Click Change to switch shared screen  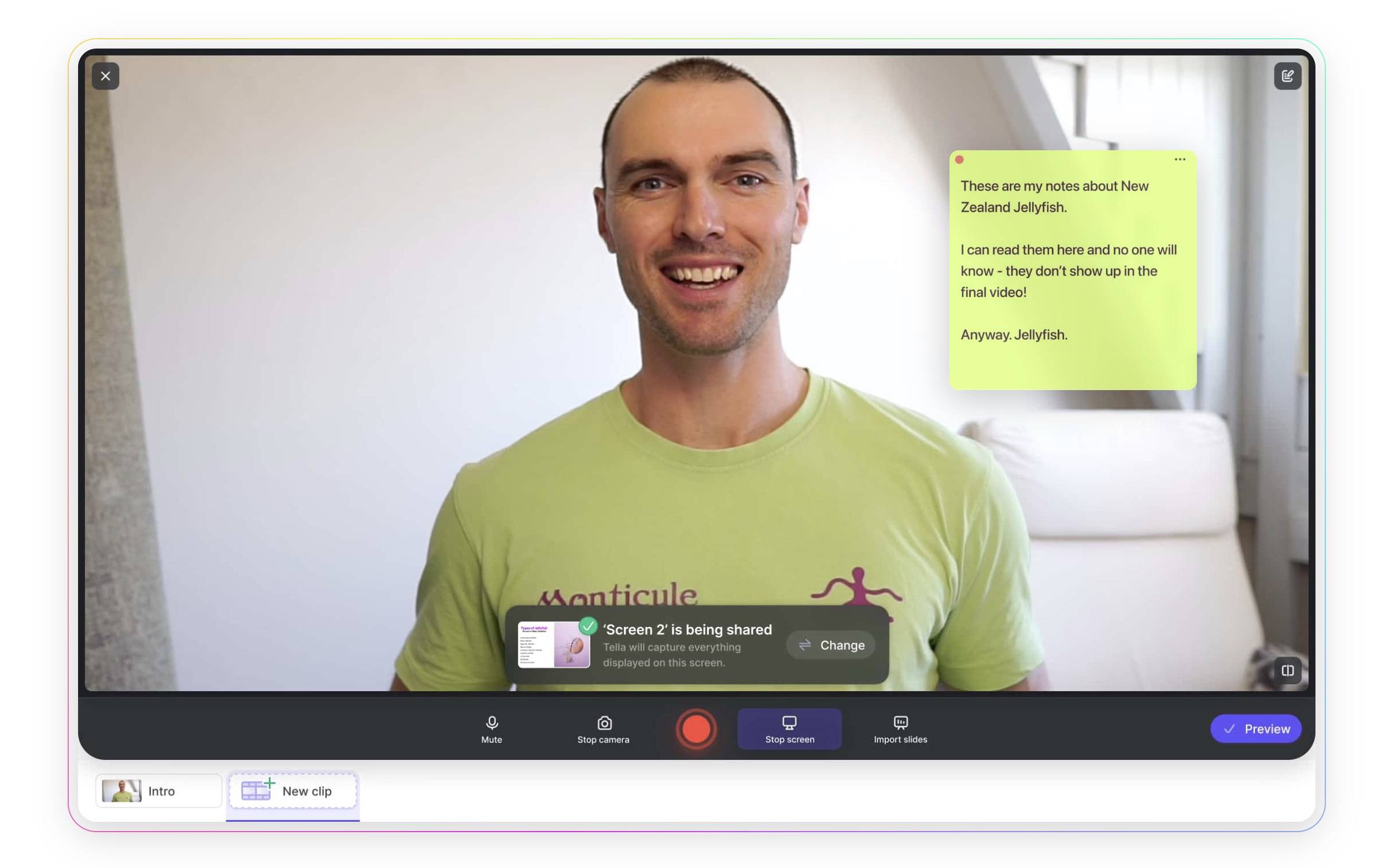pos(830,645)
